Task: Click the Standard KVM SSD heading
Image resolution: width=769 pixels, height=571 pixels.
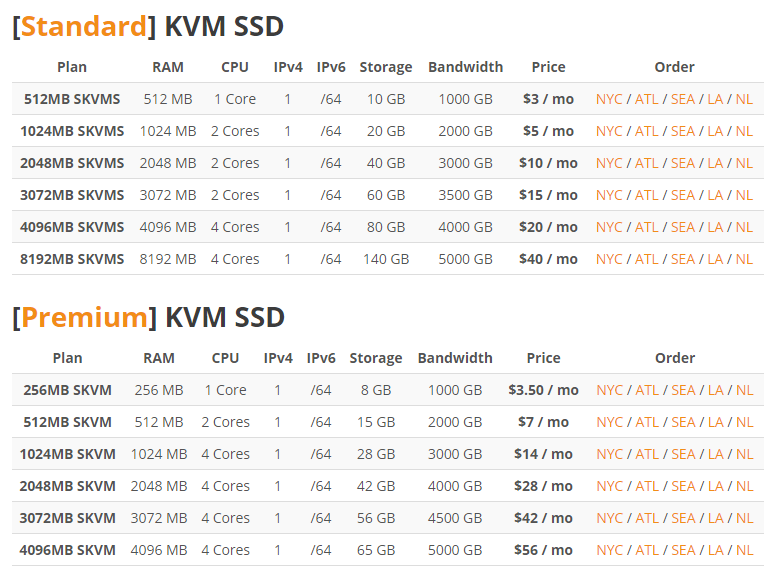Action: coord(148,26)
